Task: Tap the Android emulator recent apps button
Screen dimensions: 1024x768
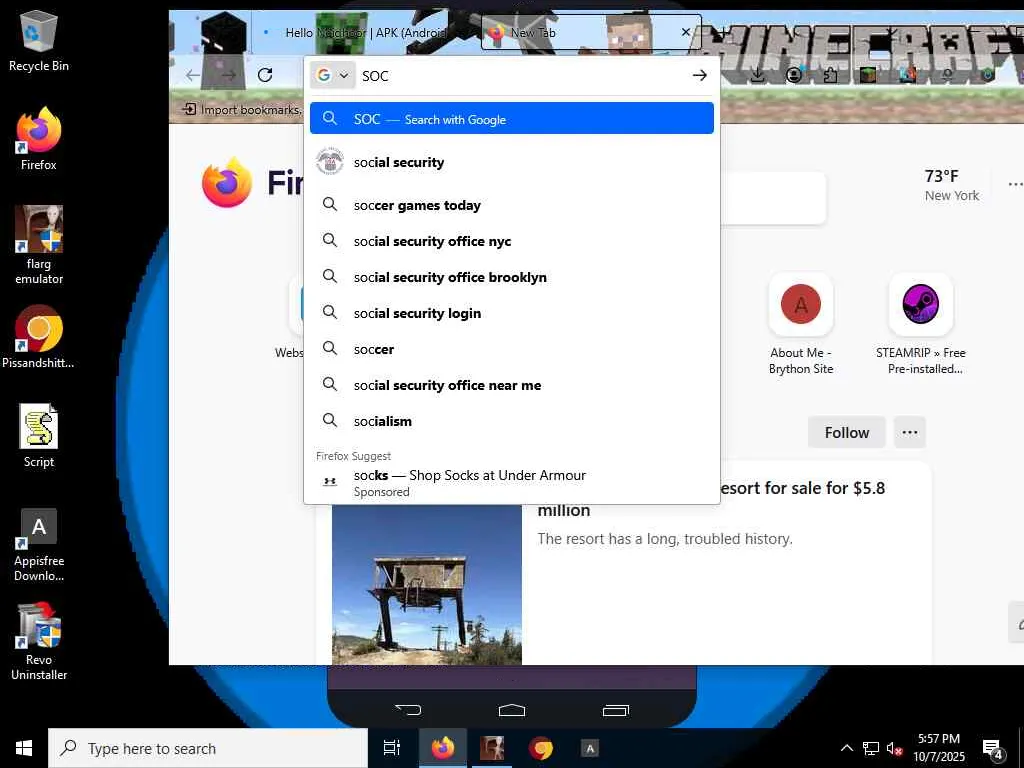Action: (x=615, y=710)
